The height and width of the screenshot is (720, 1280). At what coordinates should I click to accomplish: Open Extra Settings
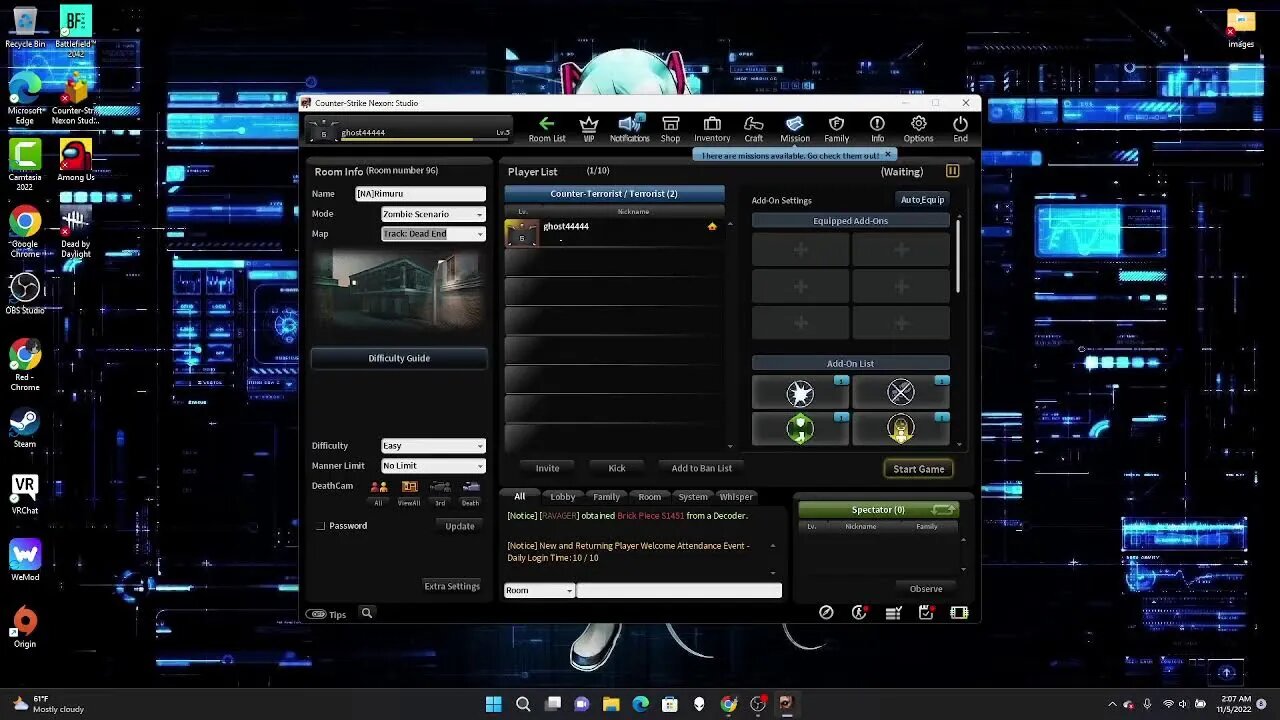452,586
